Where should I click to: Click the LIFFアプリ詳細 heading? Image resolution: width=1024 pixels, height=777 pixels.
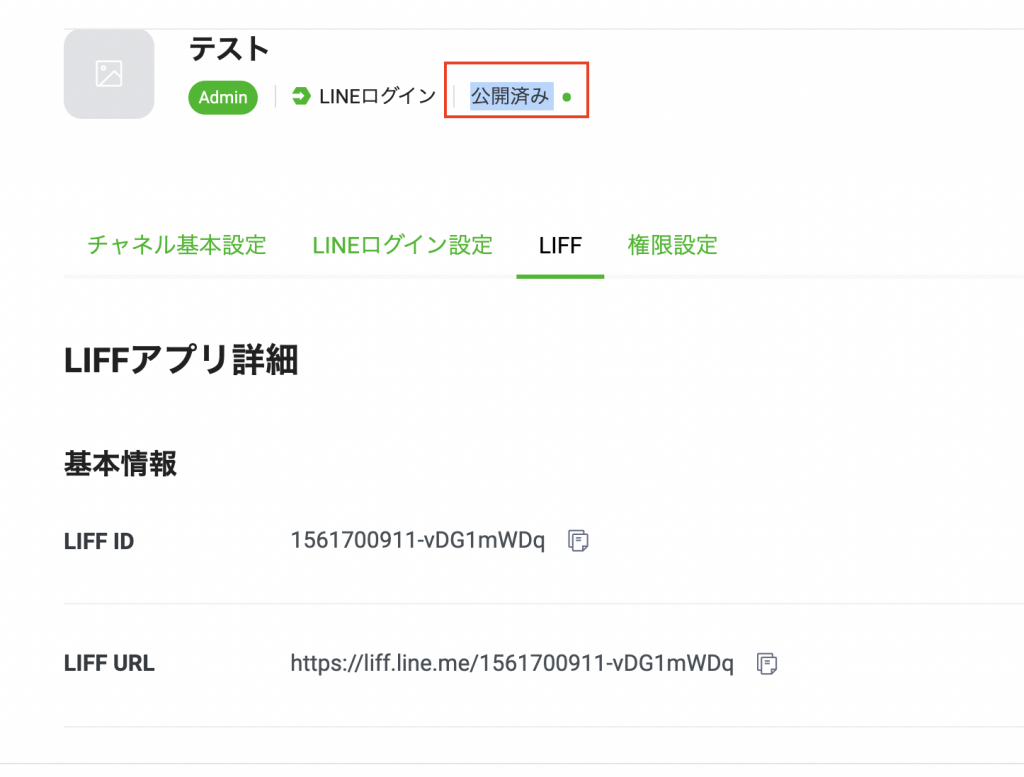tap(182, 360)
